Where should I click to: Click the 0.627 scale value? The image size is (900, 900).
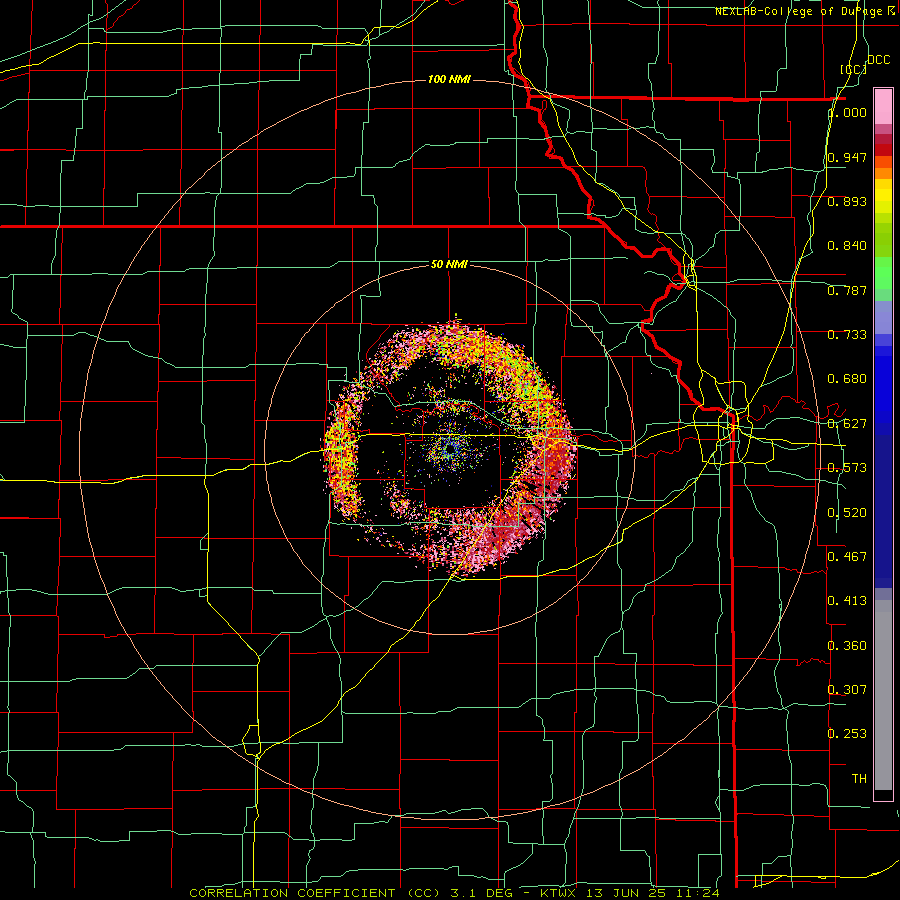pos(847,424)
